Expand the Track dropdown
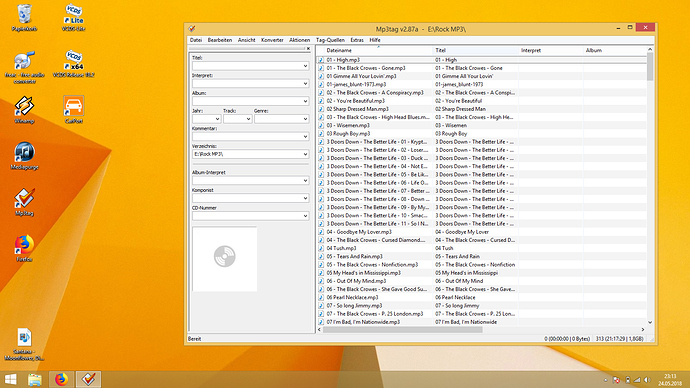Screen dimensions: 690x388 click(248, 119)
